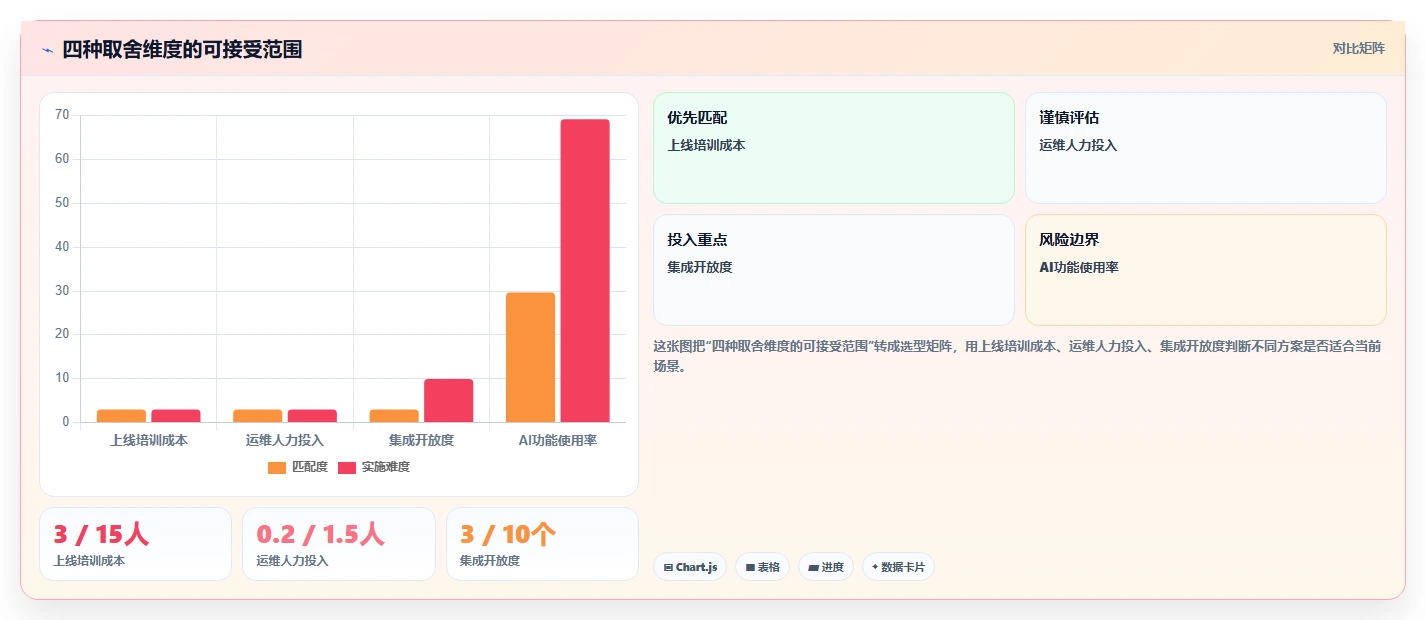This screenshot has height=620, width=1426.
Task: Click the 表格 tag
Action: 762,567
